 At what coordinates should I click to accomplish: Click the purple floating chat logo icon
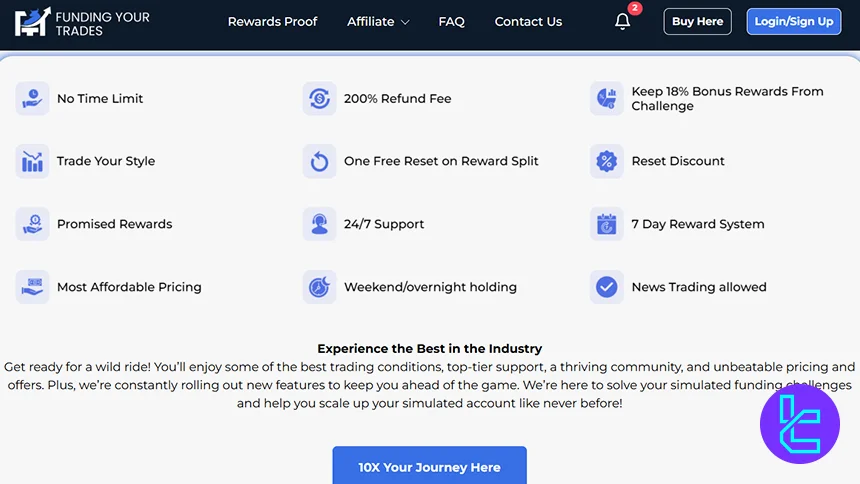800,424
